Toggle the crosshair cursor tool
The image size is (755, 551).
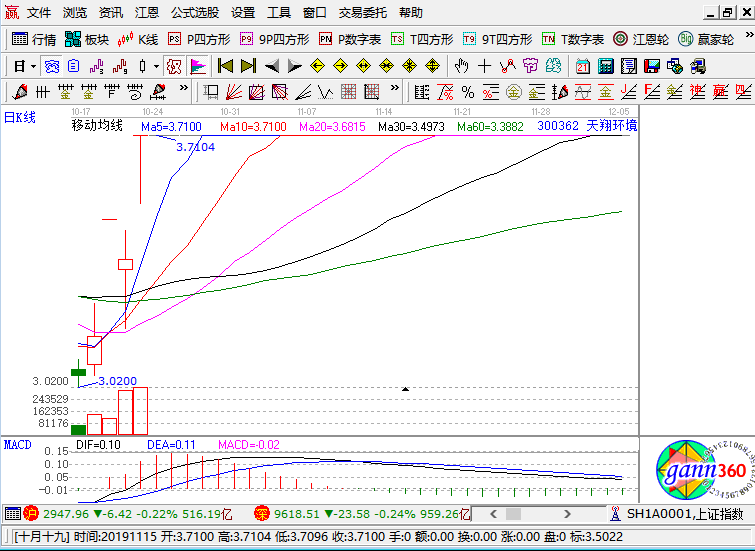coord(484,66)
